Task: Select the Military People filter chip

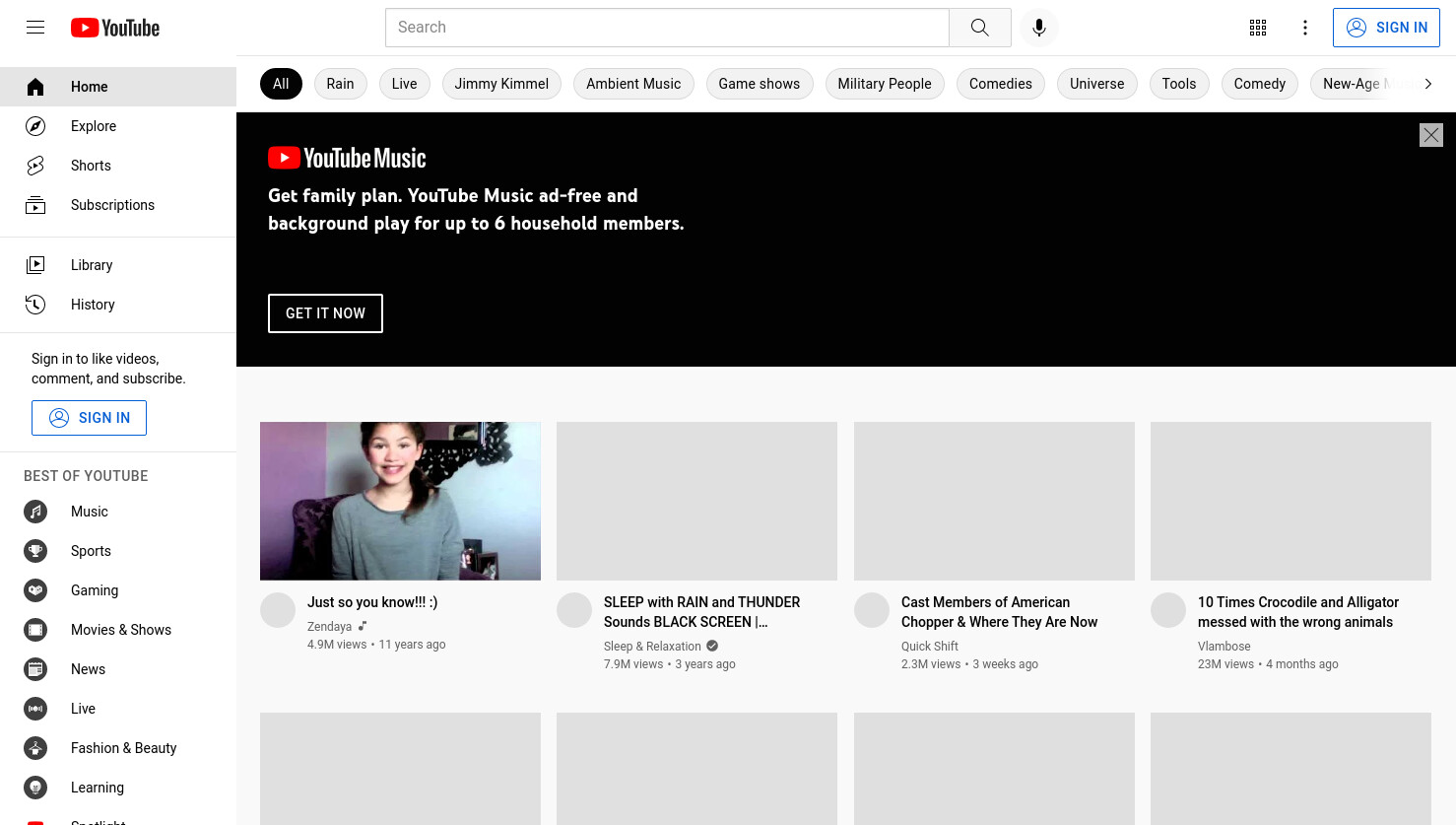Action: pyautogui.click(x=885, y=84)
